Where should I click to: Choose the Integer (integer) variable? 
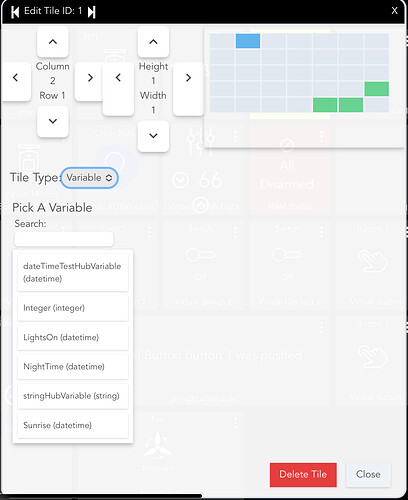tap(73, 308)
